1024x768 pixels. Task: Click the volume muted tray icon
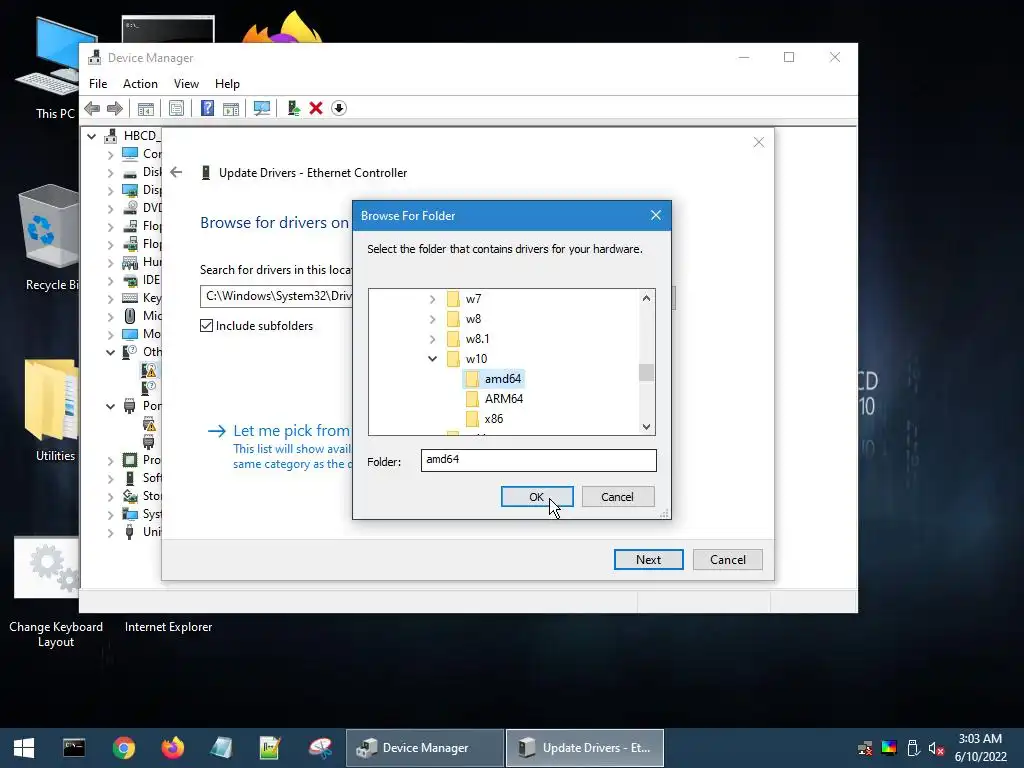(936, 748)
